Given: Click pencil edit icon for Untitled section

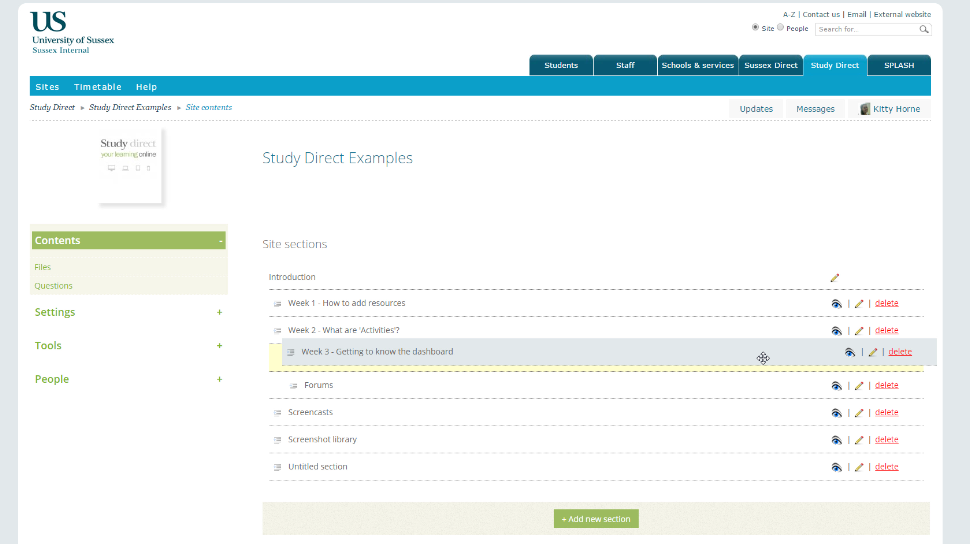Looking at the screenshot, I should click(859, 467).
